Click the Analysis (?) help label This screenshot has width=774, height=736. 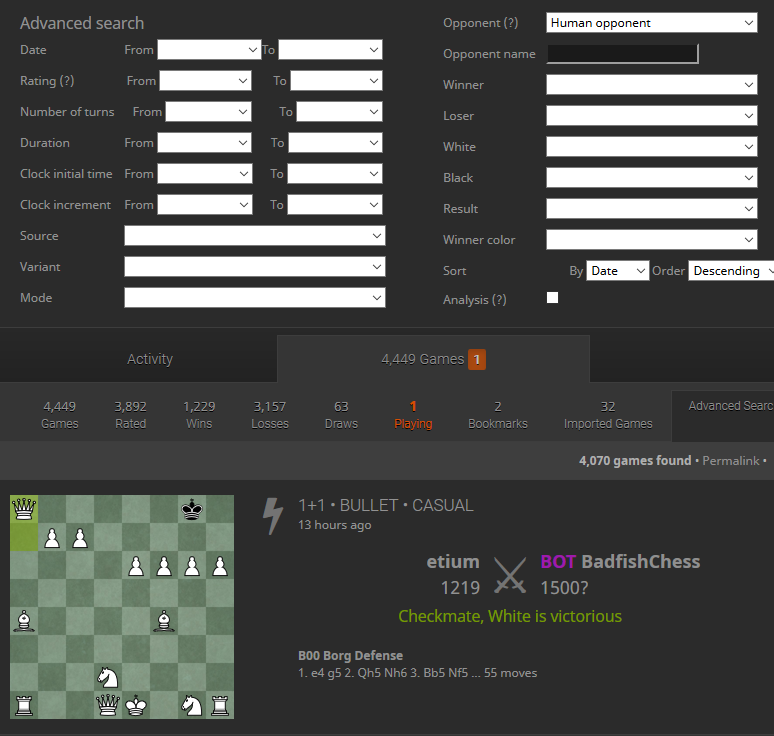click(475, 300)
